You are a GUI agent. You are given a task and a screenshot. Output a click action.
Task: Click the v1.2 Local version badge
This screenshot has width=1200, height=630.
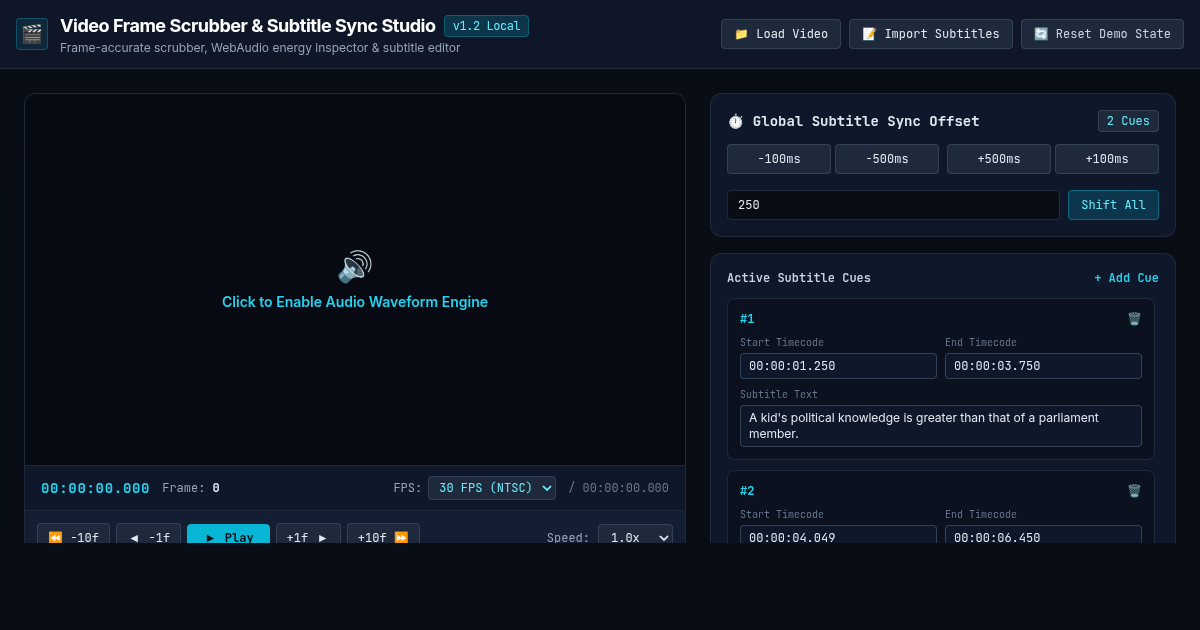(486, 26)
